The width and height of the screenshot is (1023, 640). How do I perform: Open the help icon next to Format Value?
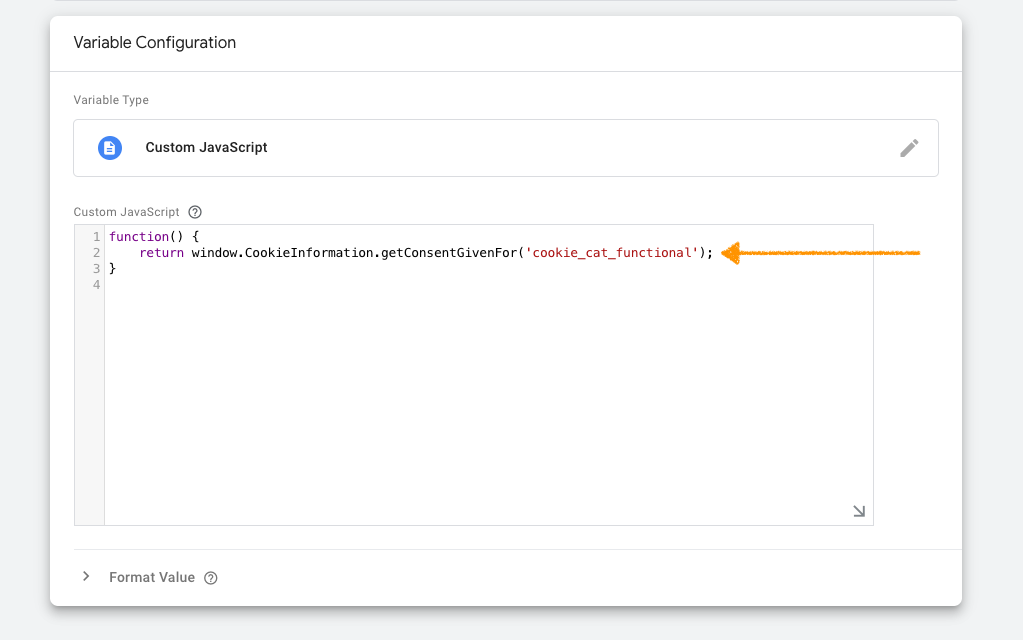tap(209, 577)
